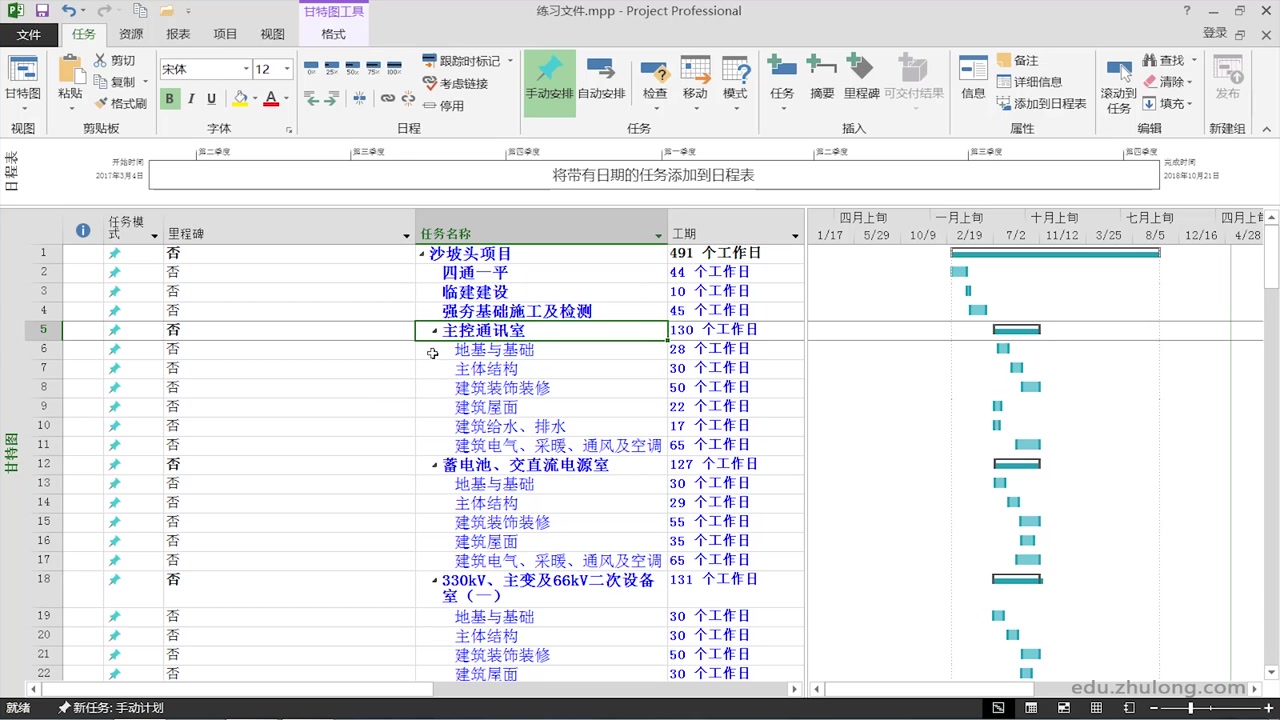Click the Unlink tasks icon
Viewport: 1280px width, 720px height.
coord(408,98)
